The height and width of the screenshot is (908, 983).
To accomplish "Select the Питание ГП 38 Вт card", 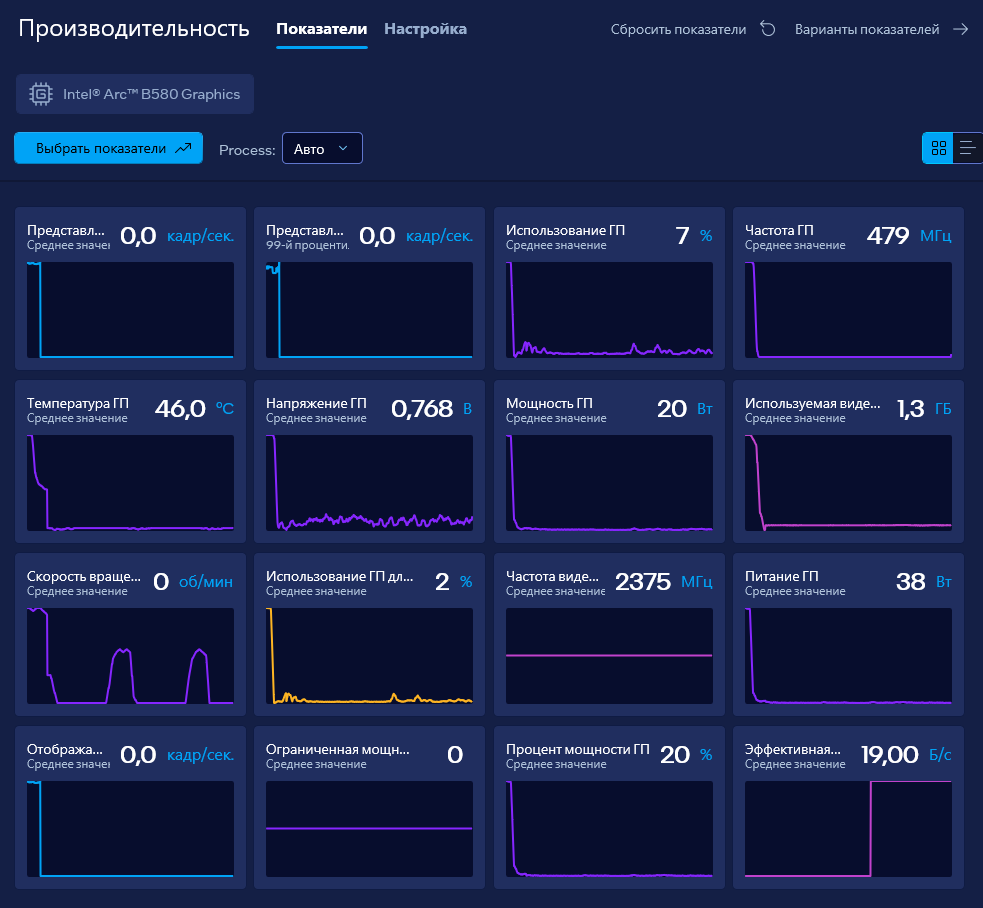I will point(848,635).
